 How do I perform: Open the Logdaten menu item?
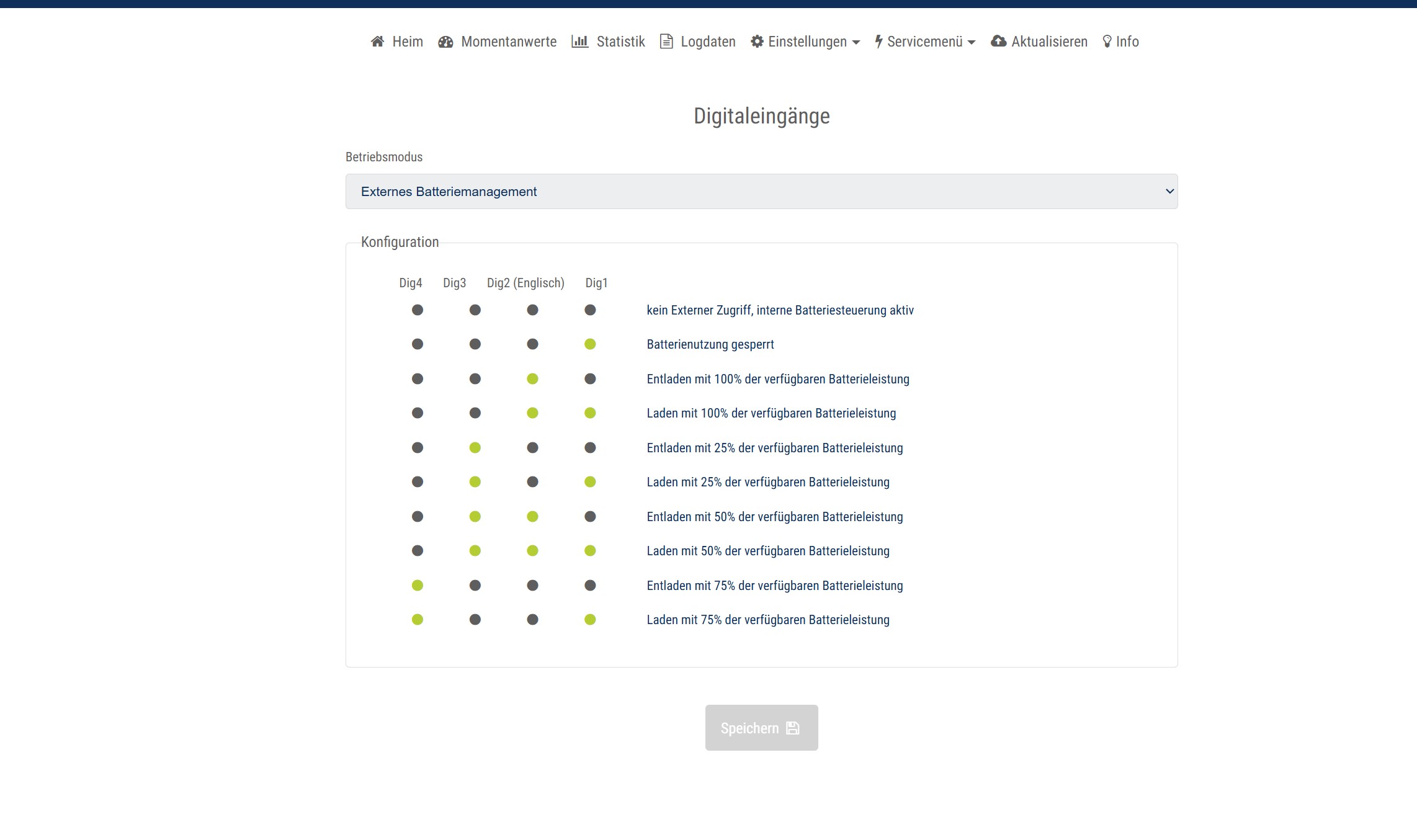coord(708,42)
